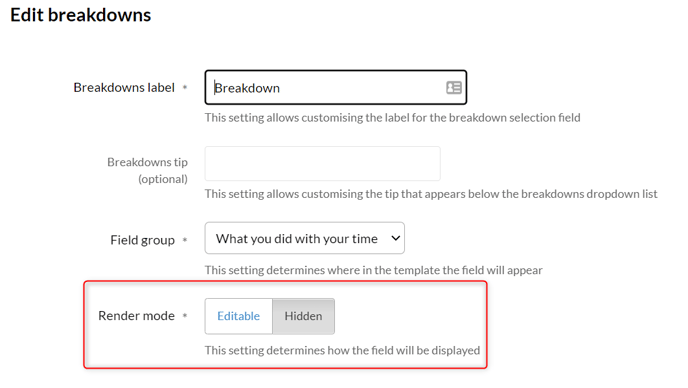Click the chevron arrow on the Field group select
The width and height of the screenshot is (688, 388).
[395, 238]
